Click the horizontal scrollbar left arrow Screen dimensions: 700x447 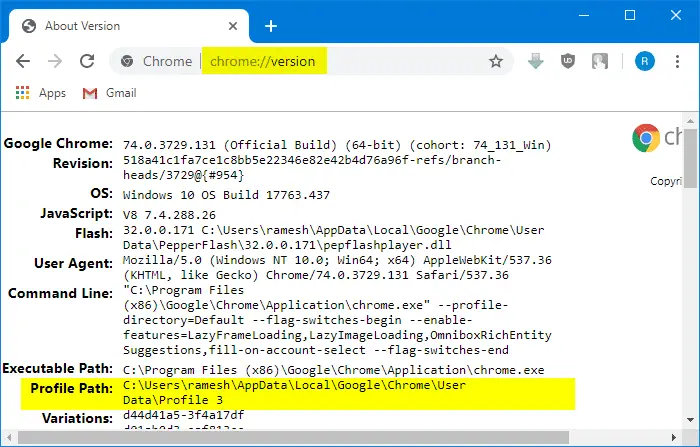click(x=9, y=438)
